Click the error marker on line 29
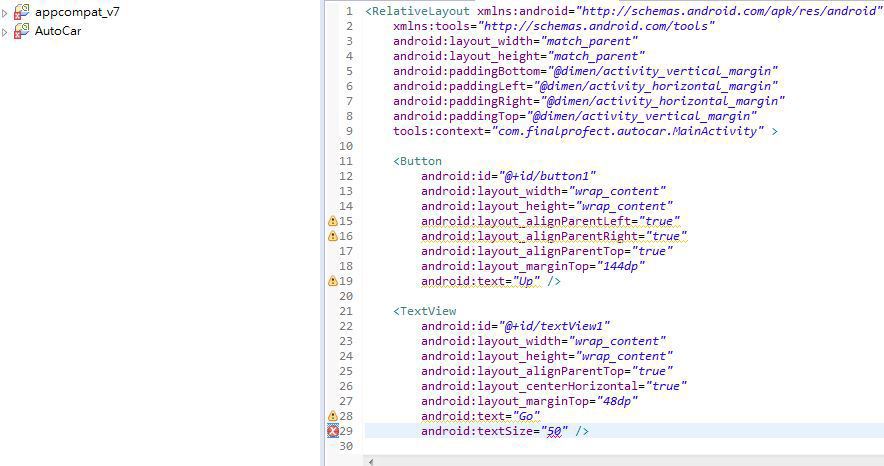The image size is (884, 466). pos(333,431)
